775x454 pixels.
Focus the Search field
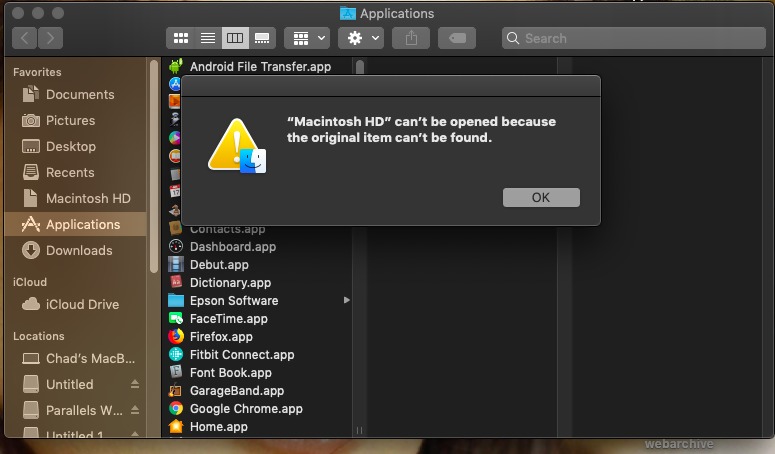pos(634,38)
